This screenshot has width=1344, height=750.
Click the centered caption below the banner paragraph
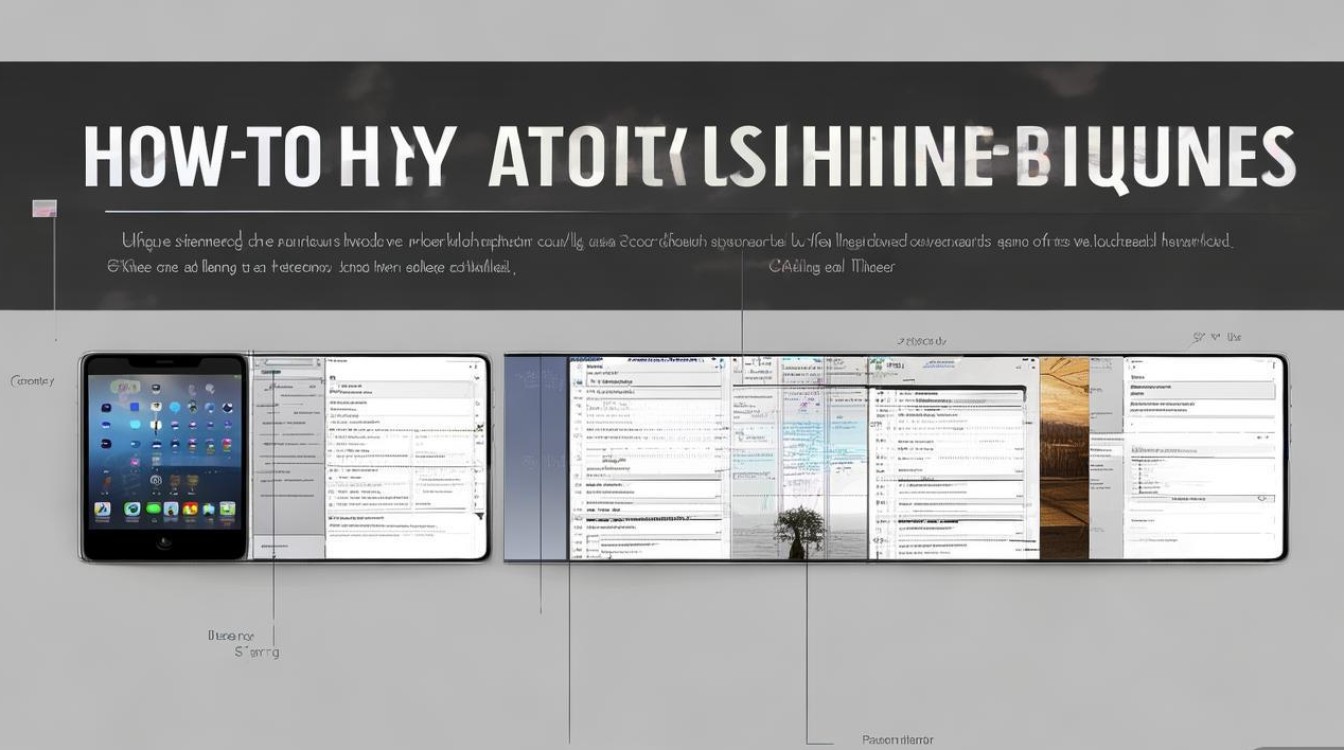pyautogui.click(x=832, y=267)
